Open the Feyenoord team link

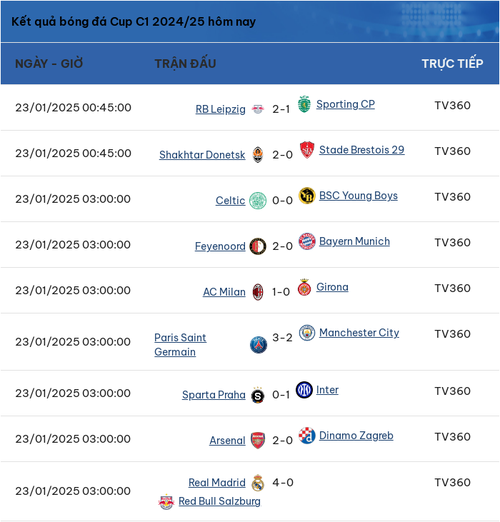(x=220, y=246)
